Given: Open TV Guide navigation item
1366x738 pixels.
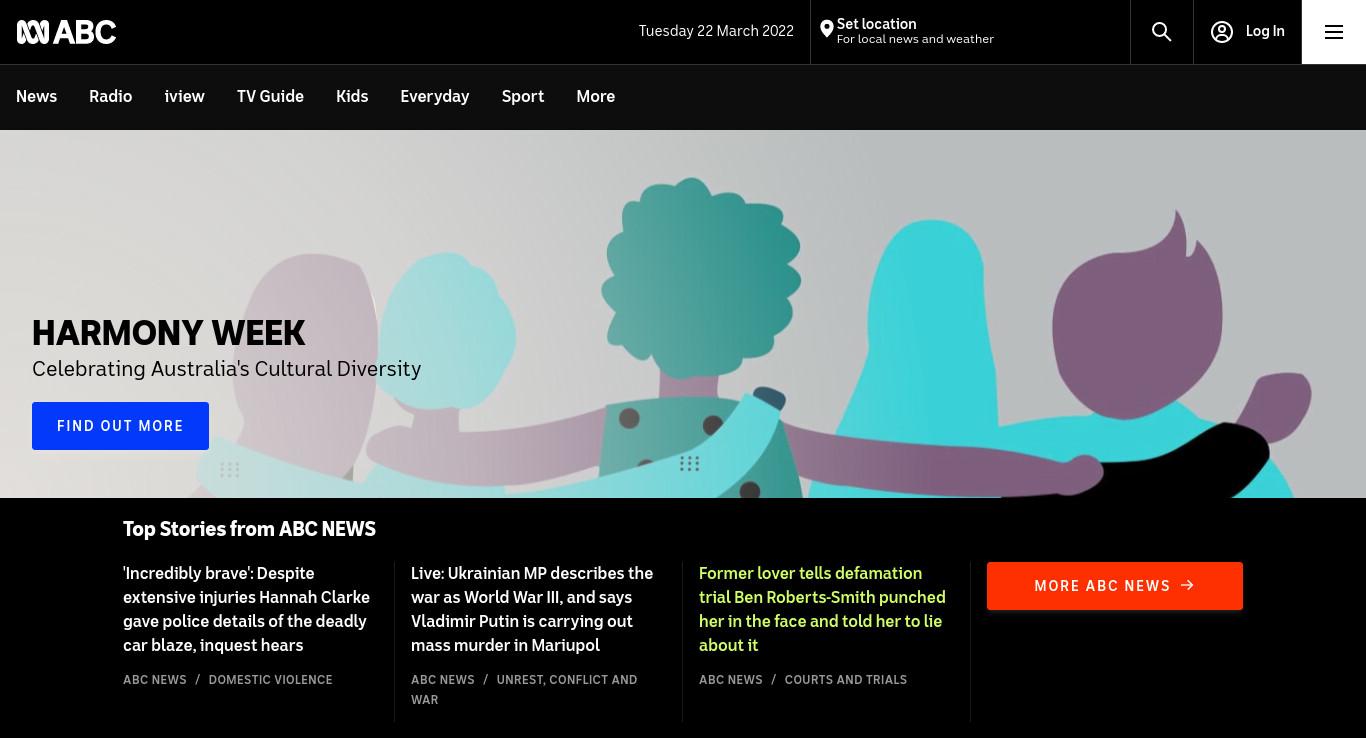Looking at the screenshot, I should click(x=270, y=97).
